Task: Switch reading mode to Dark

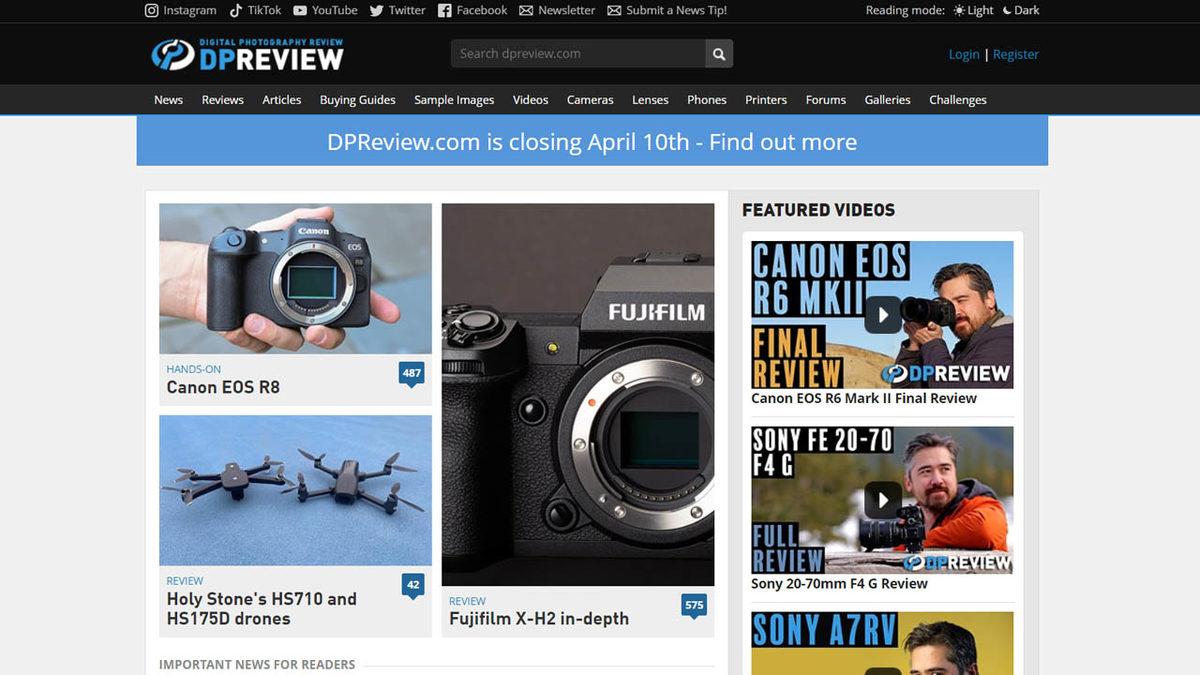Action: coord(1020,10)
